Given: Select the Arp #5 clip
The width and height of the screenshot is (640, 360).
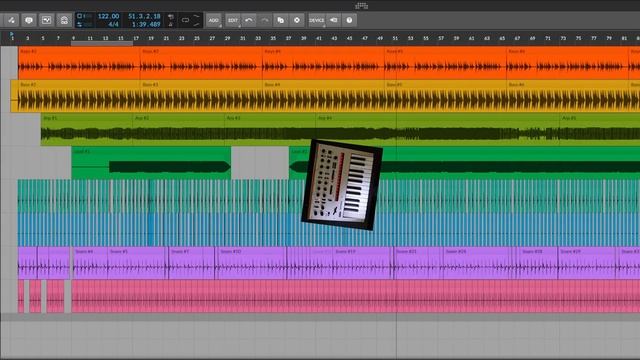Looking at the screenshot, I should click(600, 129).
